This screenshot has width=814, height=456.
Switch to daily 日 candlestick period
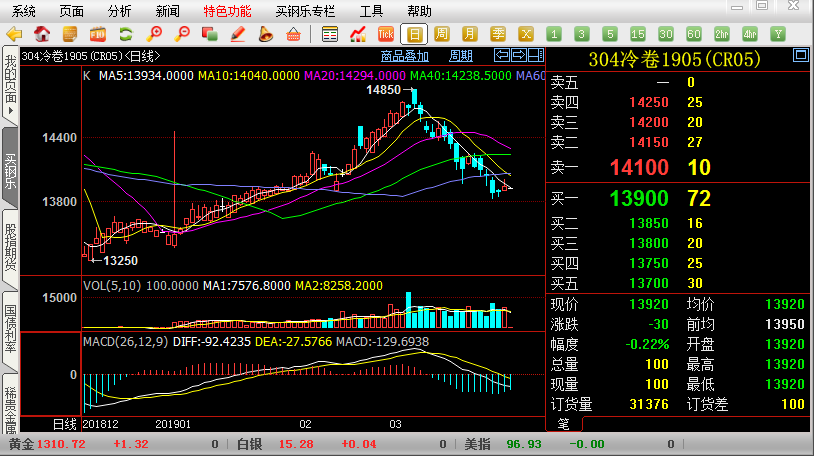click(x=414, y=34)
